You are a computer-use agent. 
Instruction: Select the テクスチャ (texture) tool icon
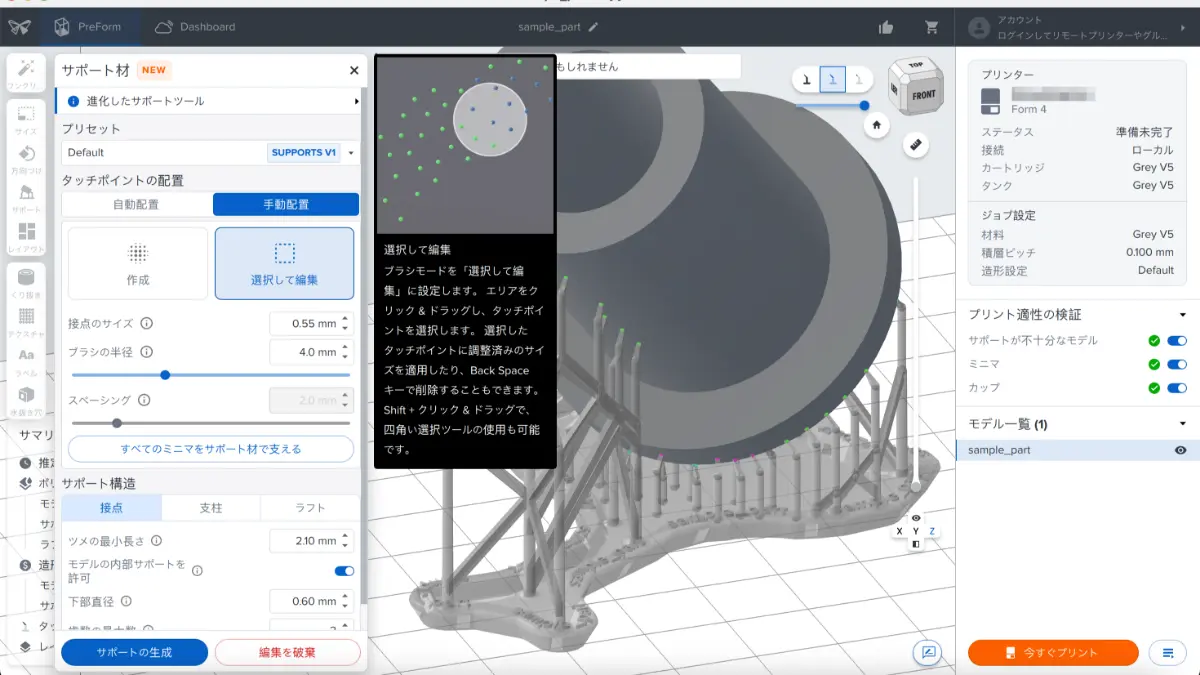tap(26, 317)
